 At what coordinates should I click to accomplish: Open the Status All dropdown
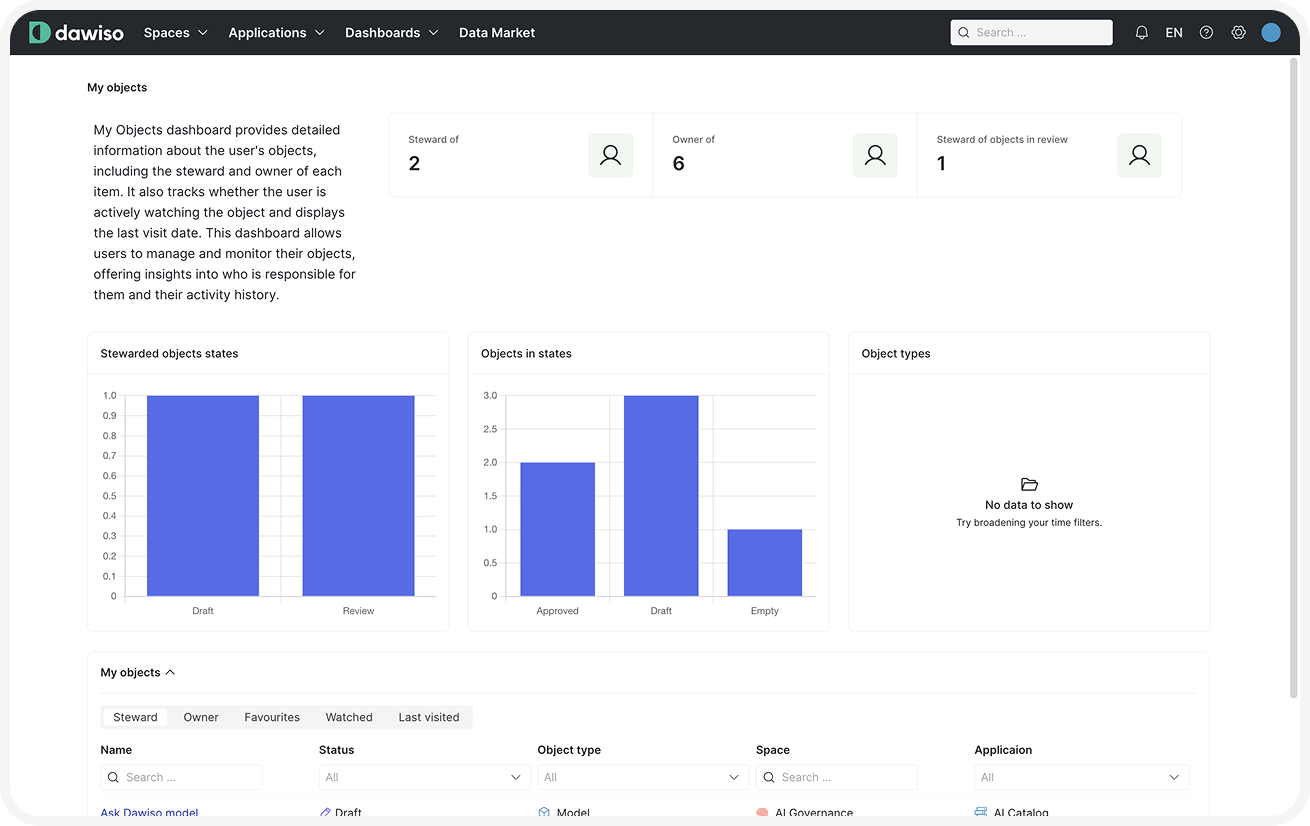click(x=423, y=777)
